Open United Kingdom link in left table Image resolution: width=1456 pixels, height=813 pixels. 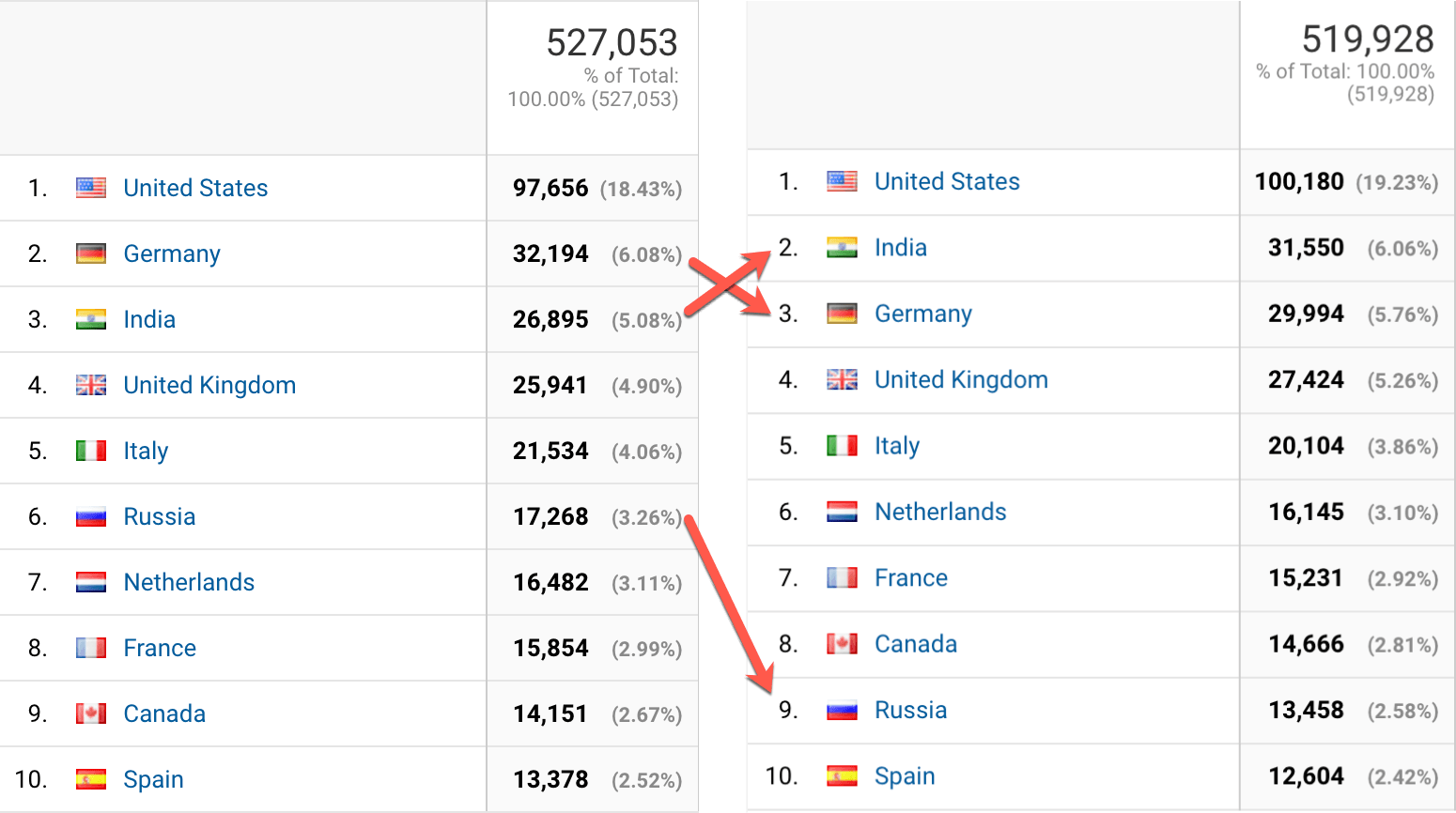(209, 385)
